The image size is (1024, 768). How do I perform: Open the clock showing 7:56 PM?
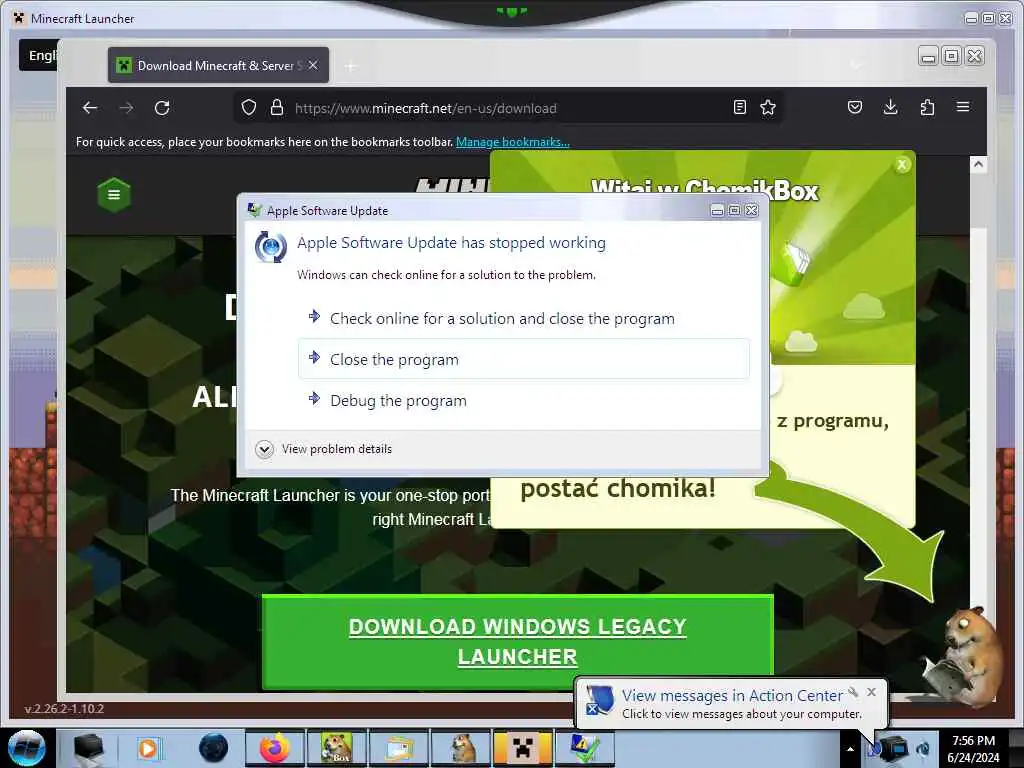pos(973,749)
